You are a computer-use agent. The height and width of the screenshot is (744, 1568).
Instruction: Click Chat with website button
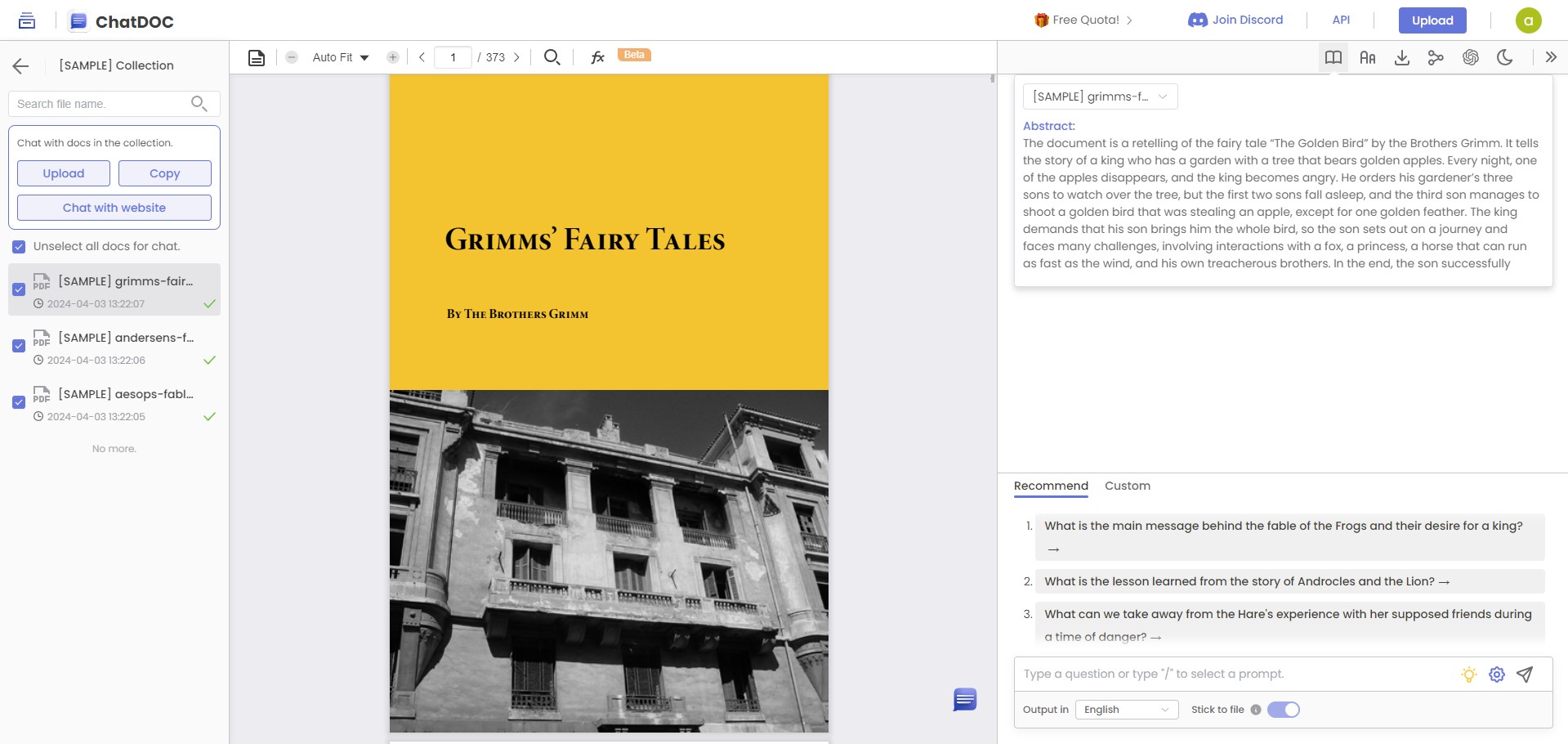coord(114,208)
